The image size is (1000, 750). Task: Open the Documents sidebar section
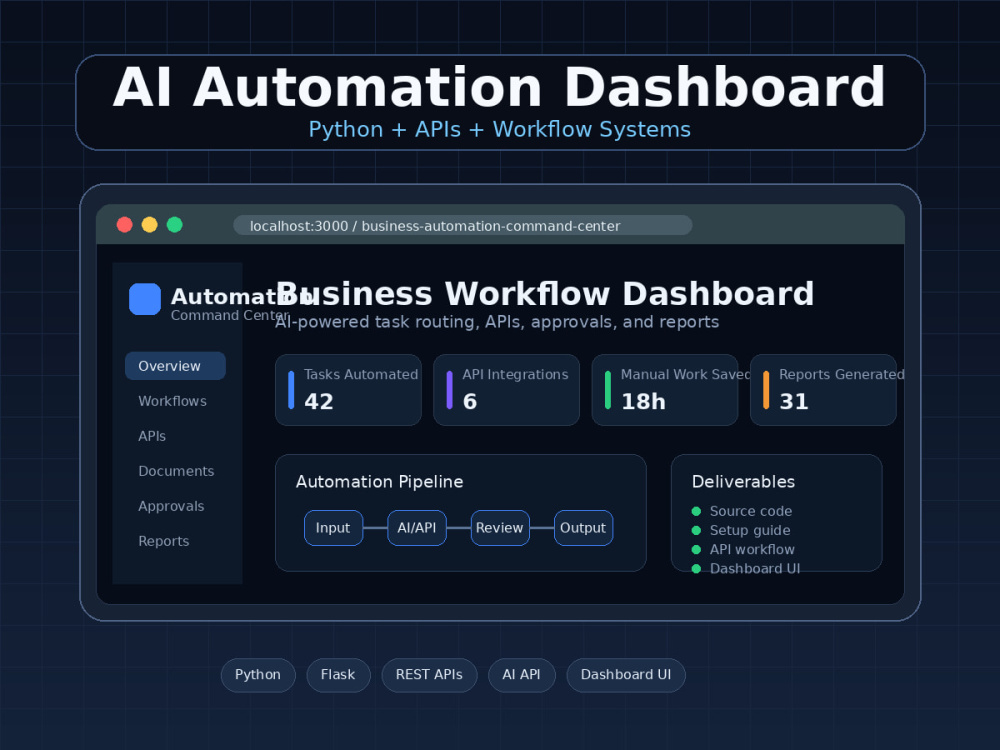point(176,471)
